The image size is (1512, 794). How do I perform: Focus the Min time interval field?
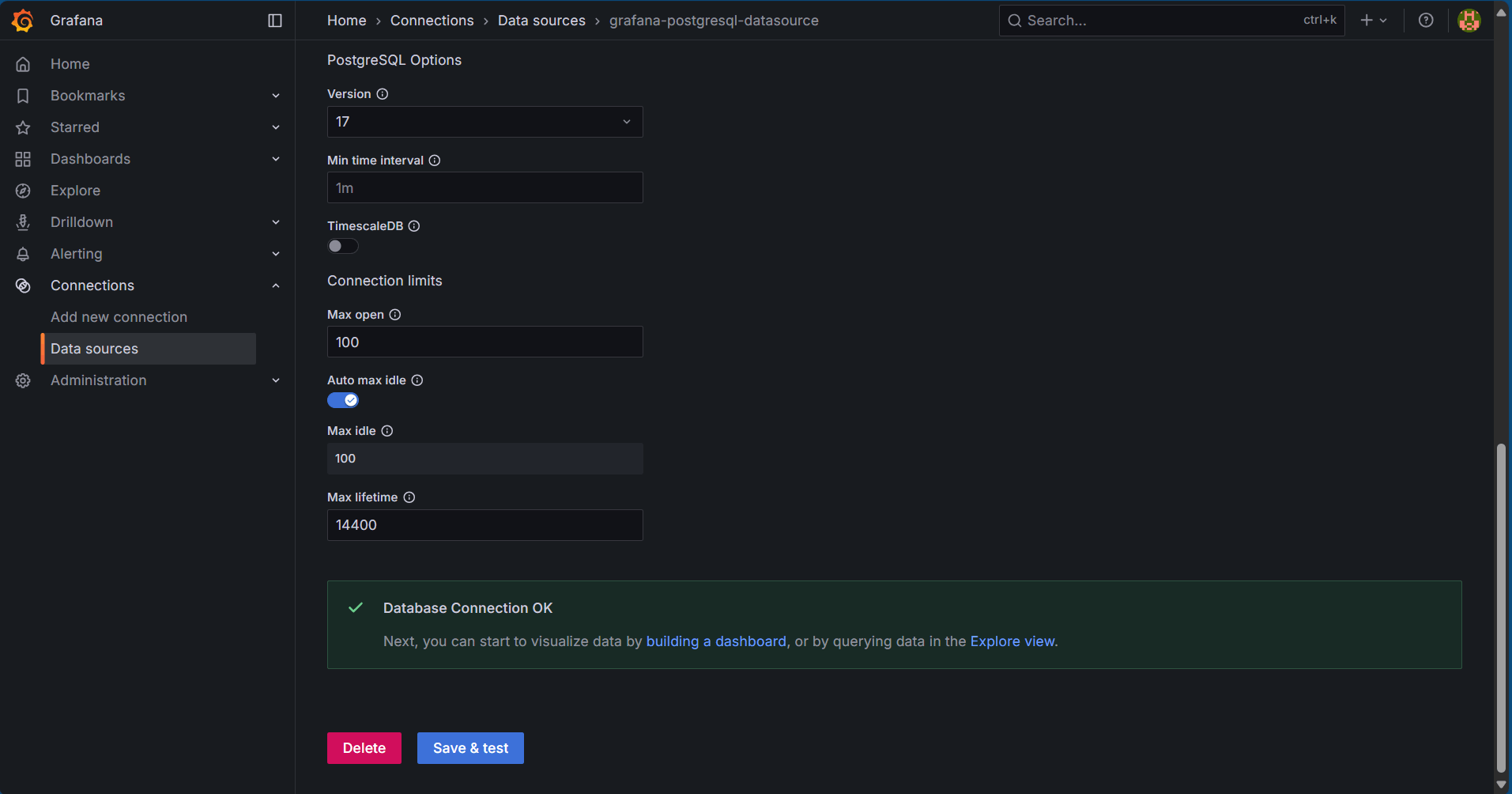click(x=485, y=187)
